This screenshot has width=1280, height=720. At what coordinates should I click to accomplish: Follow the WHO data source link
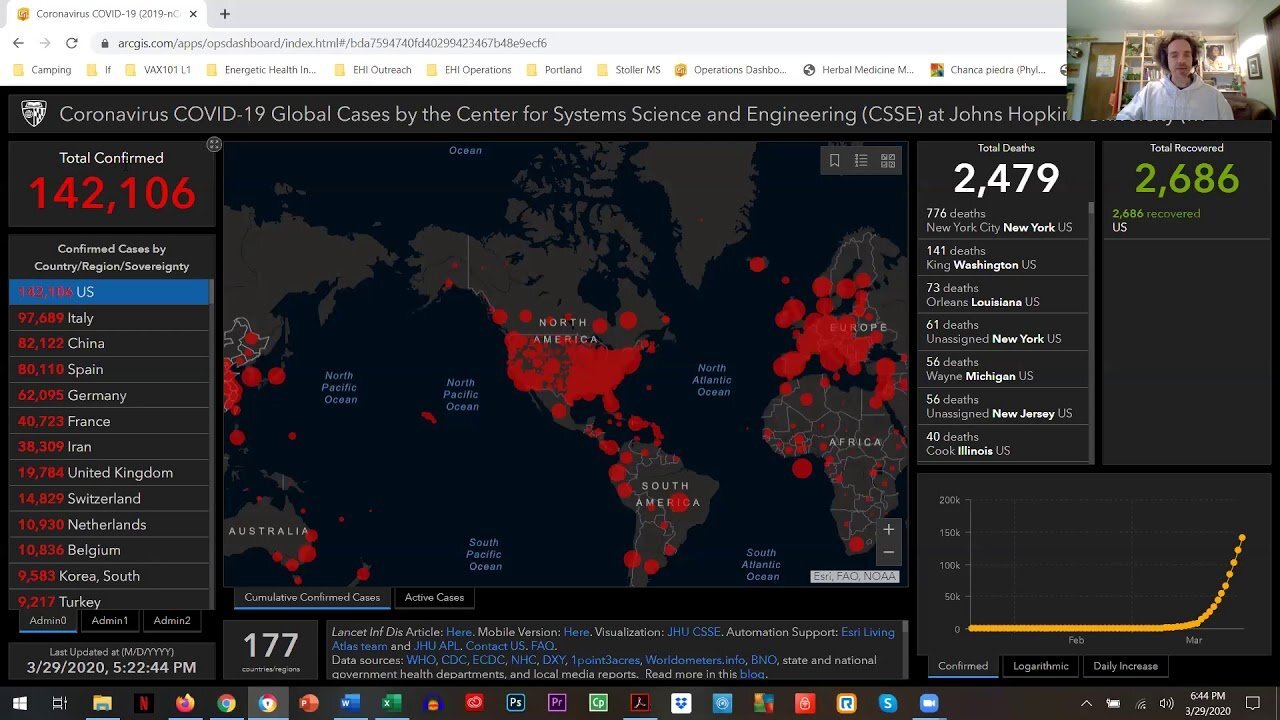[x=419, y=660]
